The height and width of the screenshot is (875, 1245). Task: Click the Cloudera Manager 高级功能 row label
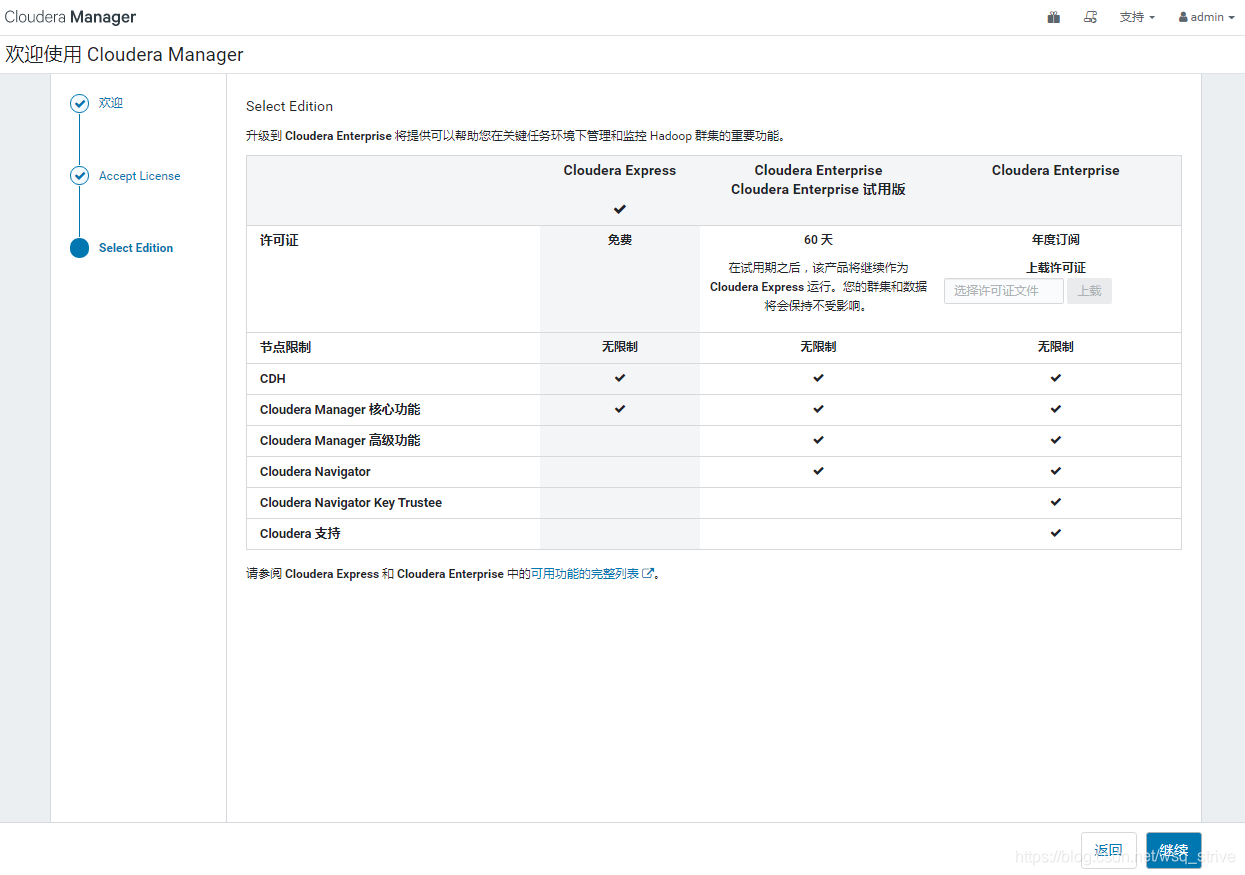[x=340, y=441]
